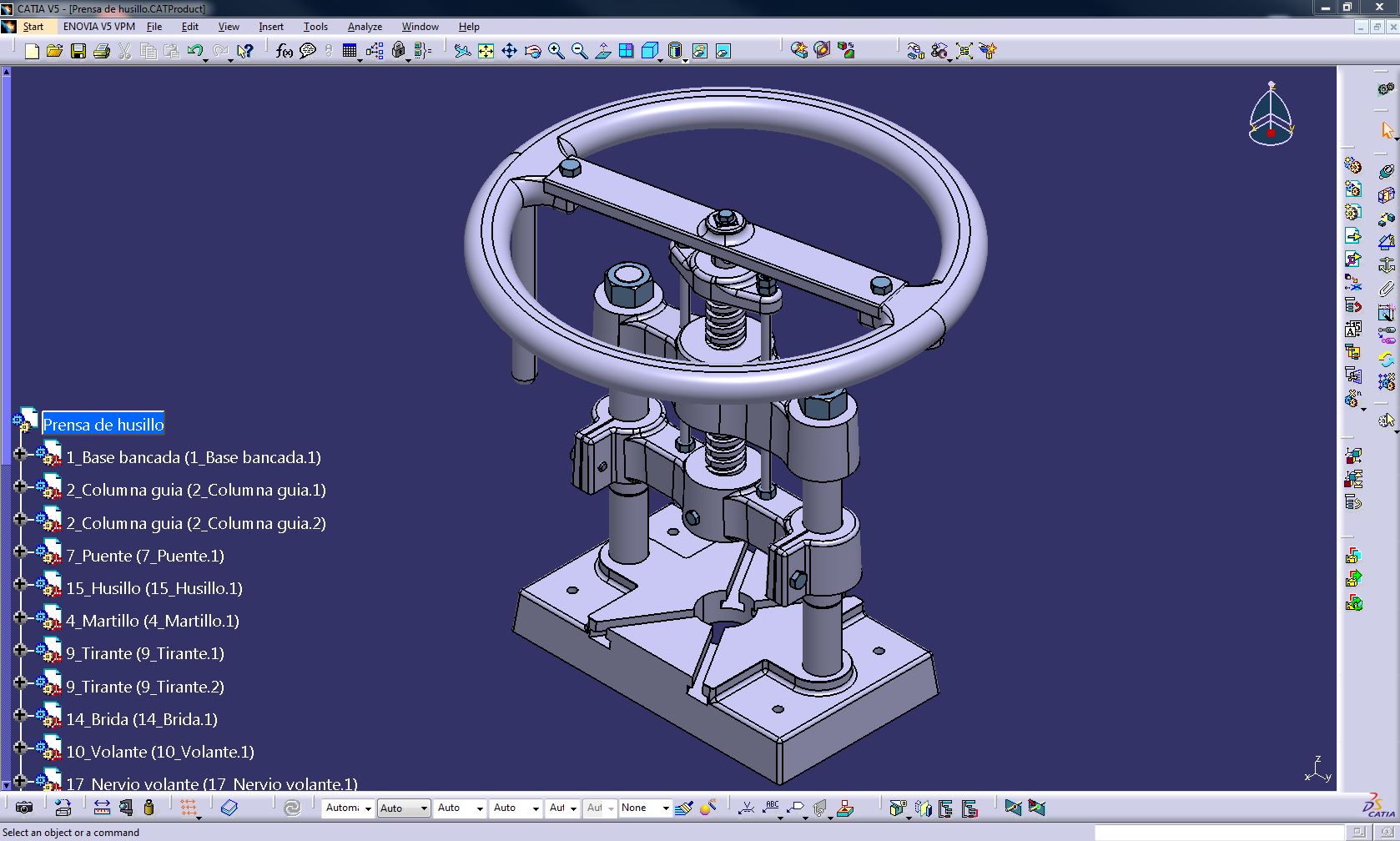Select 'Prensa de husillo' root node

(103, 425)
